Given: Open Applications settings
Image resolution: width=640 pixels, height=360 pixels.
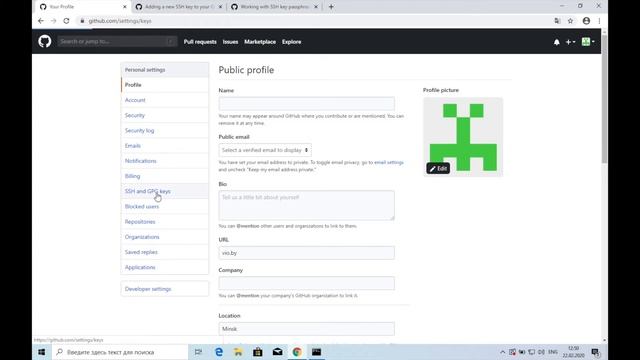Looking at the screenshot, I should pos(165,267).
